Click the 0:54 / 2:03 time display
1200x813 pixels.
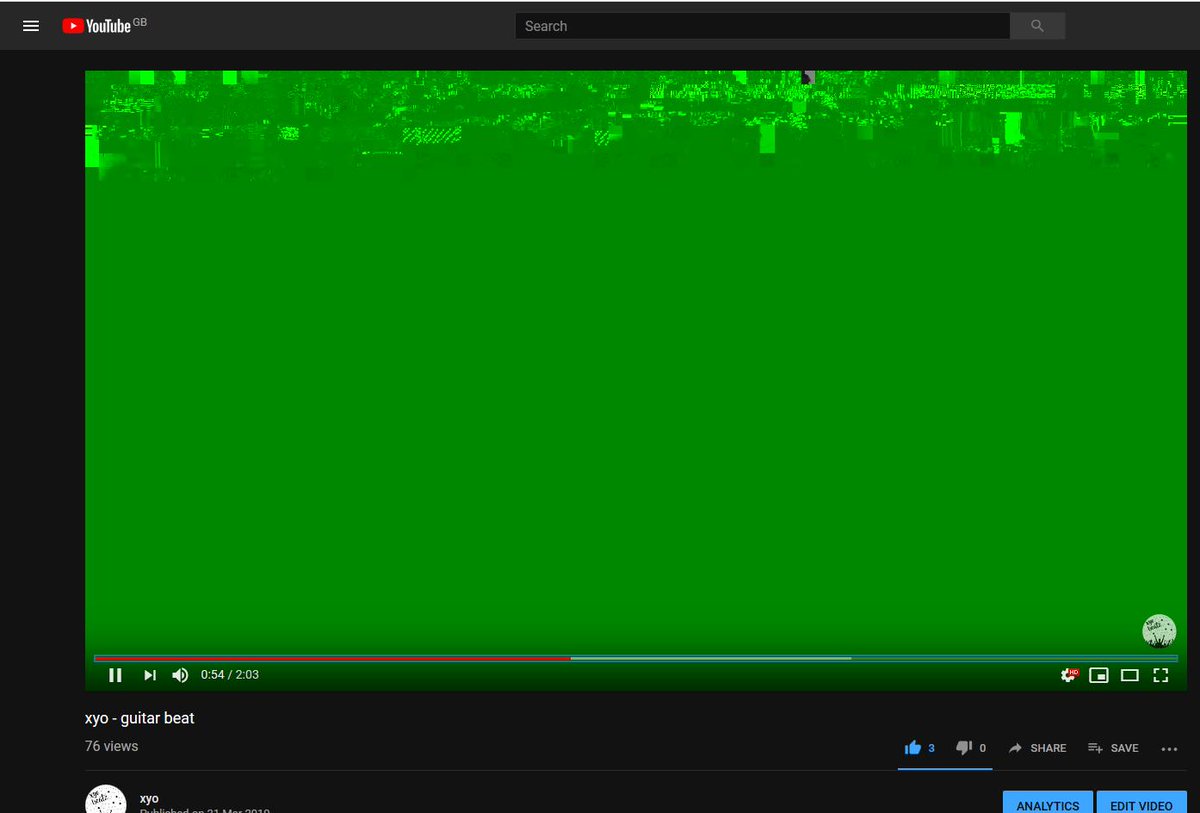(230, 675)
